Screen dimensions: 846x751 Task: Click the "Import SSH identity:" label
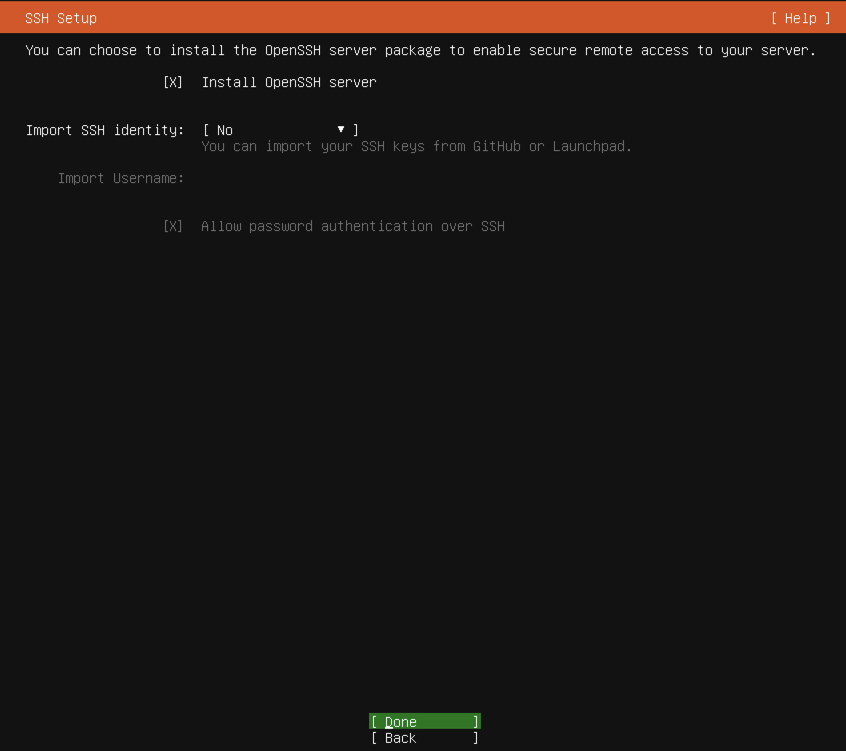click(x=105, y=130)
